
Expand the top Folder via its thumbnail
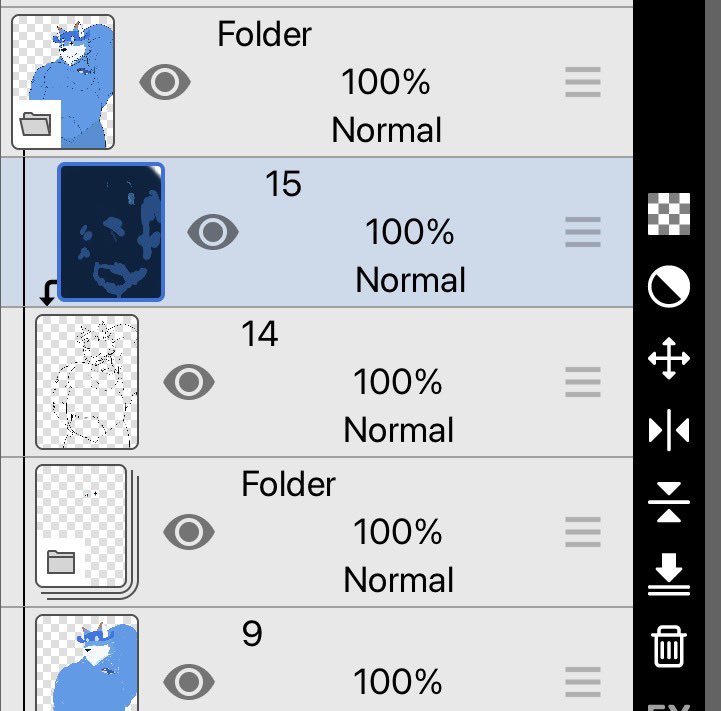pyautogui.click(x=63, y=82)
